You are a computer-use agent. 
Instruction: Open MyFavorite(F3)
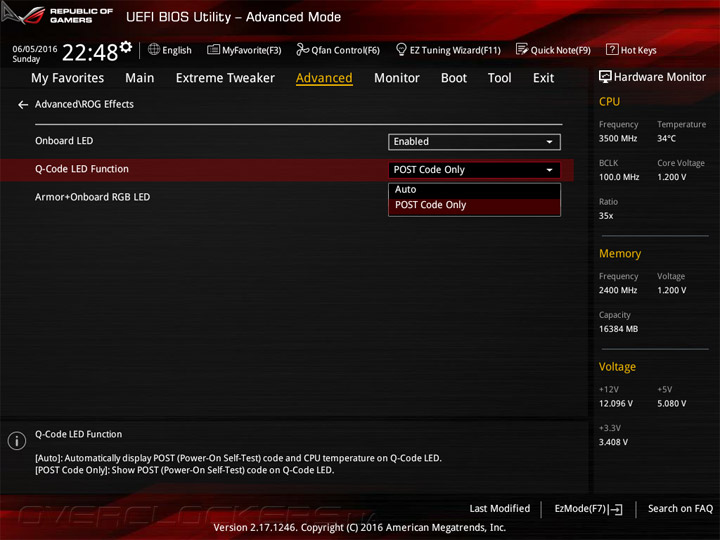[x=244, y=50]
